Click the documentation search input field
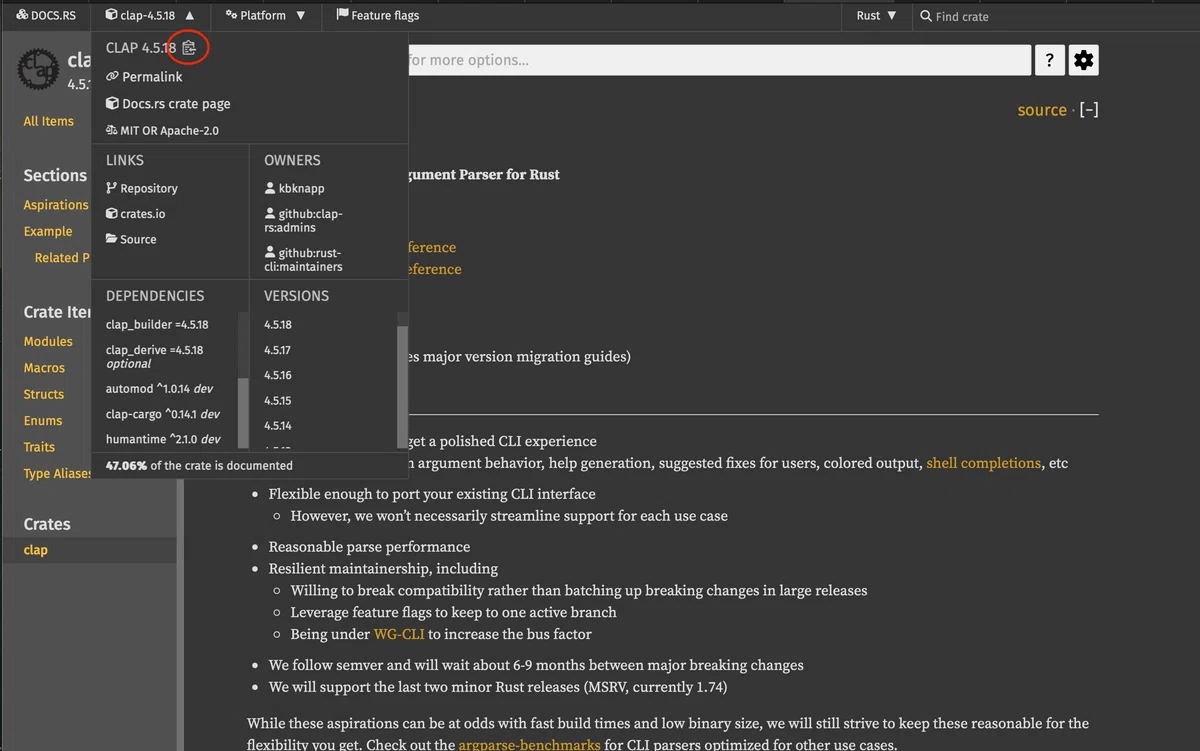 click(718, 60)
